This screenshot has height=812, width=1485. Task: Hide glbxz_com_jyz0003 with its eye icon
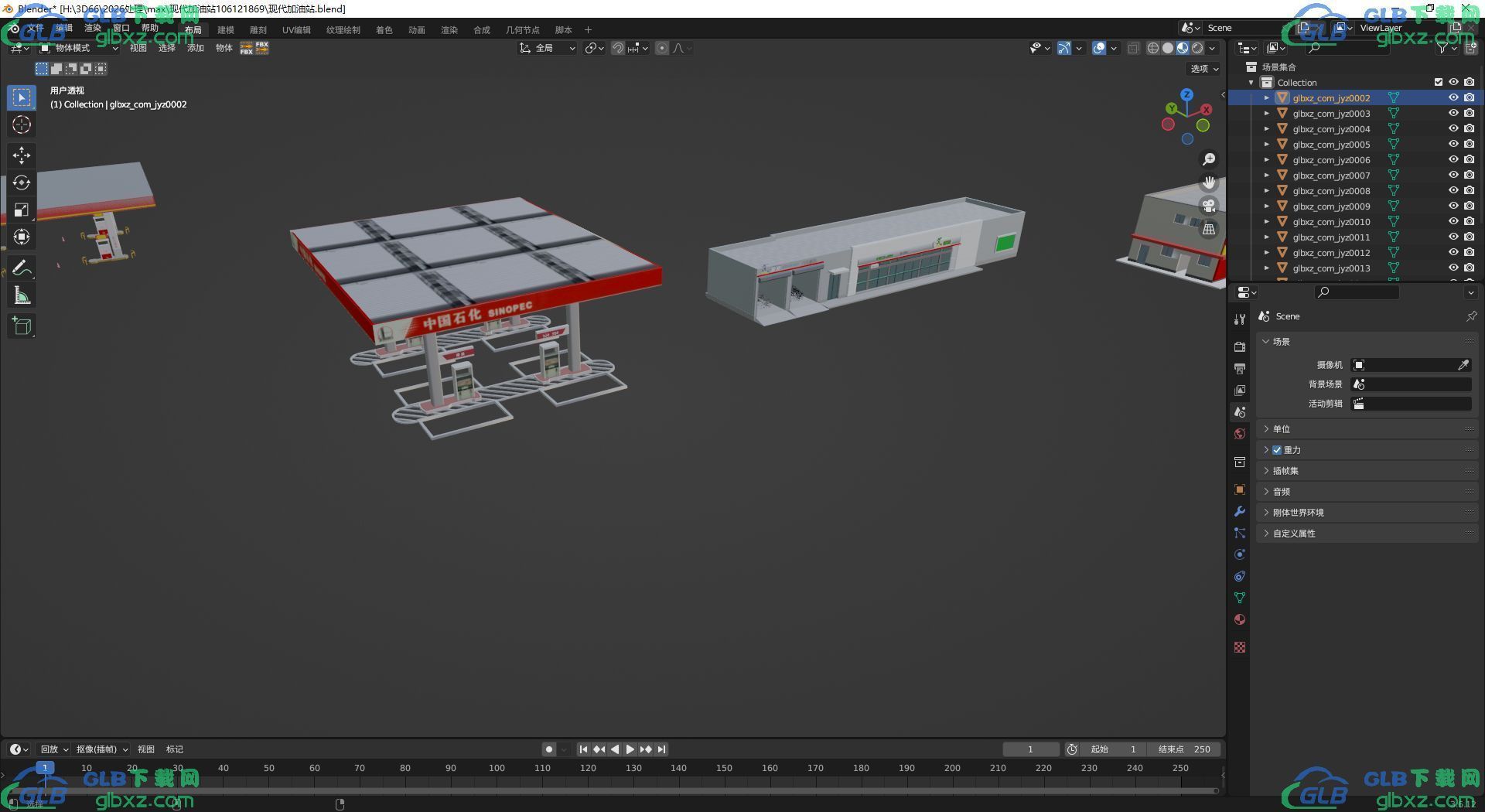click(1453, 114)
